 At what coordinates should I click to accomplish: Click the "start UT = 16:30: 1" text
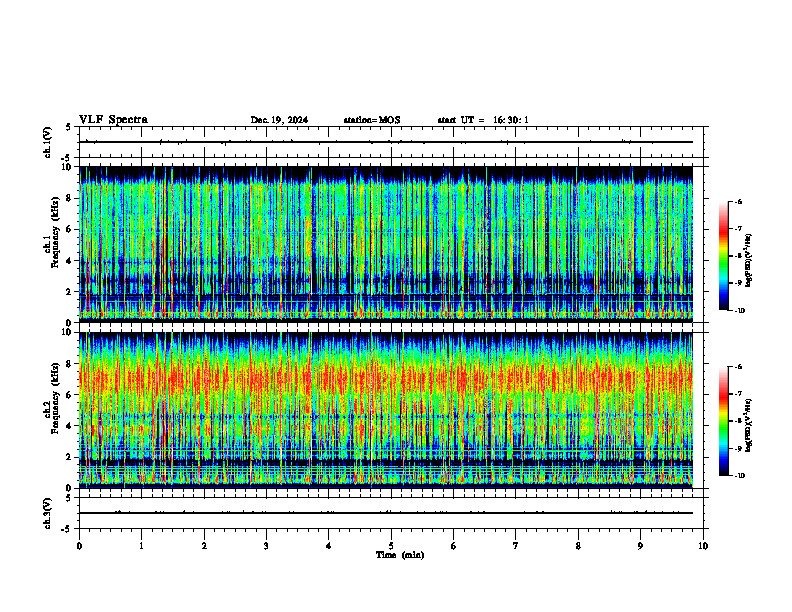pos(483,120)
